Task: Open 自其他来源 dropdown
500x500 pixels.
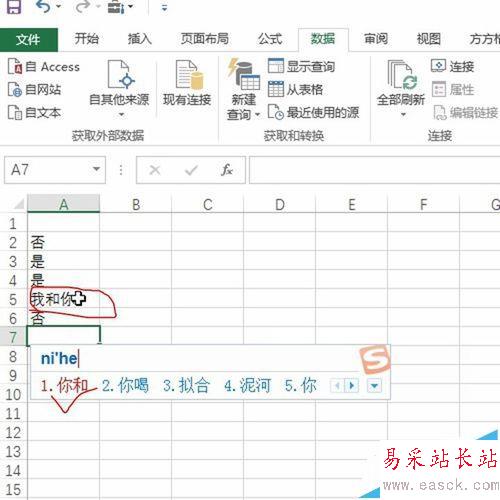Action: point(119,89)
